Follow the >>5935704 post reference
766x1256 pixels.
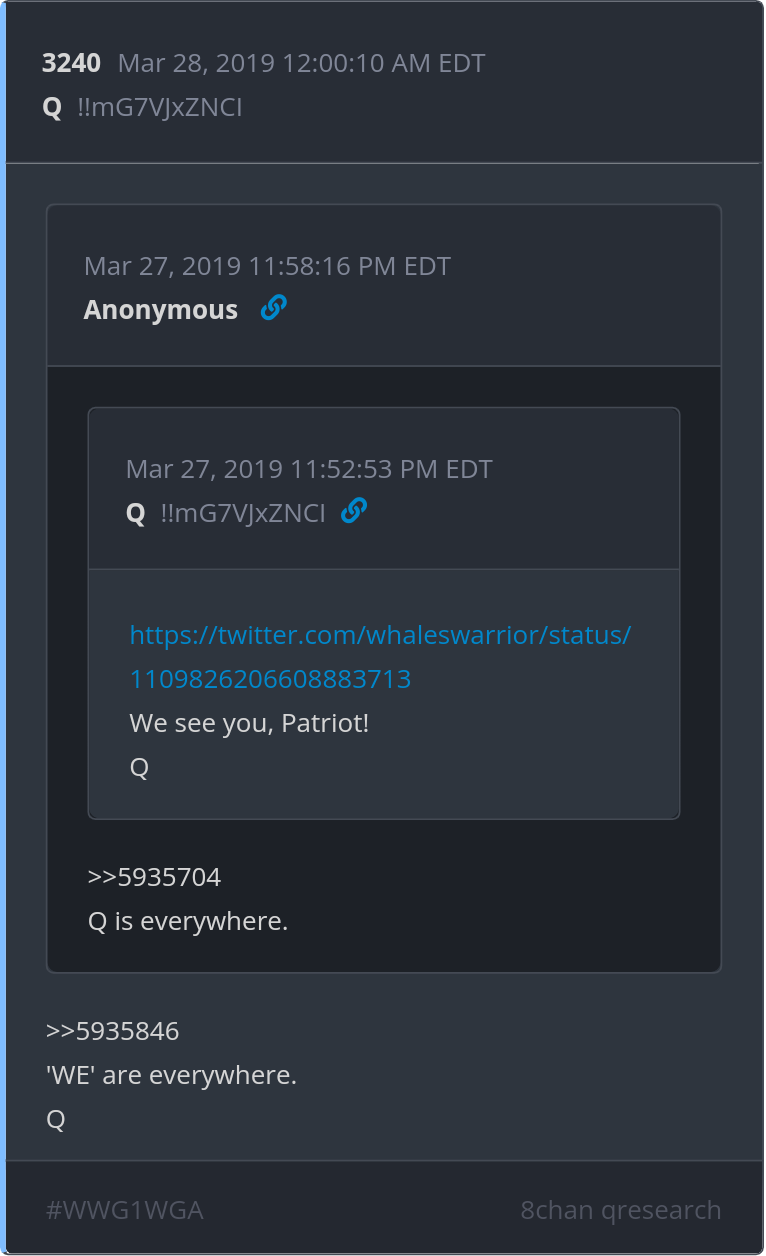tap(154, 877)
